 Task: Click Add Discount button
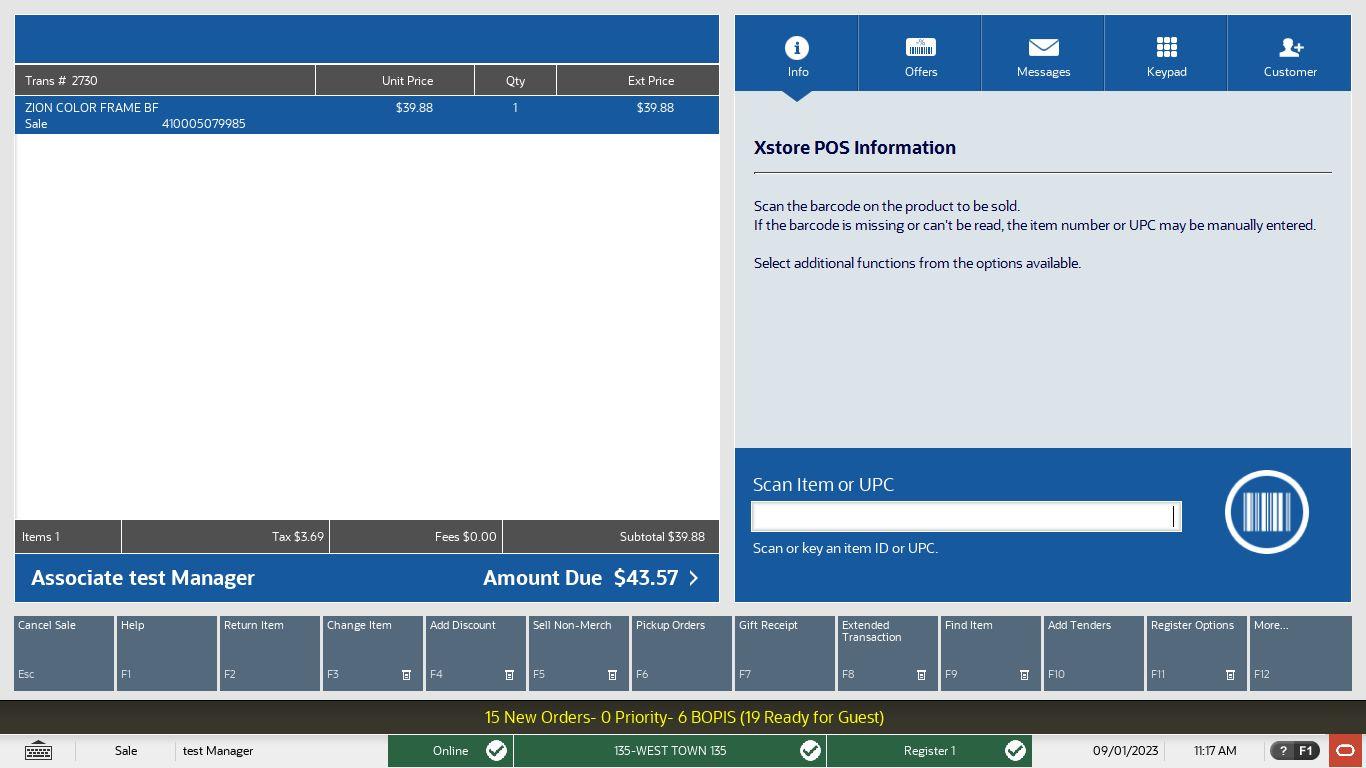[476, 653]
